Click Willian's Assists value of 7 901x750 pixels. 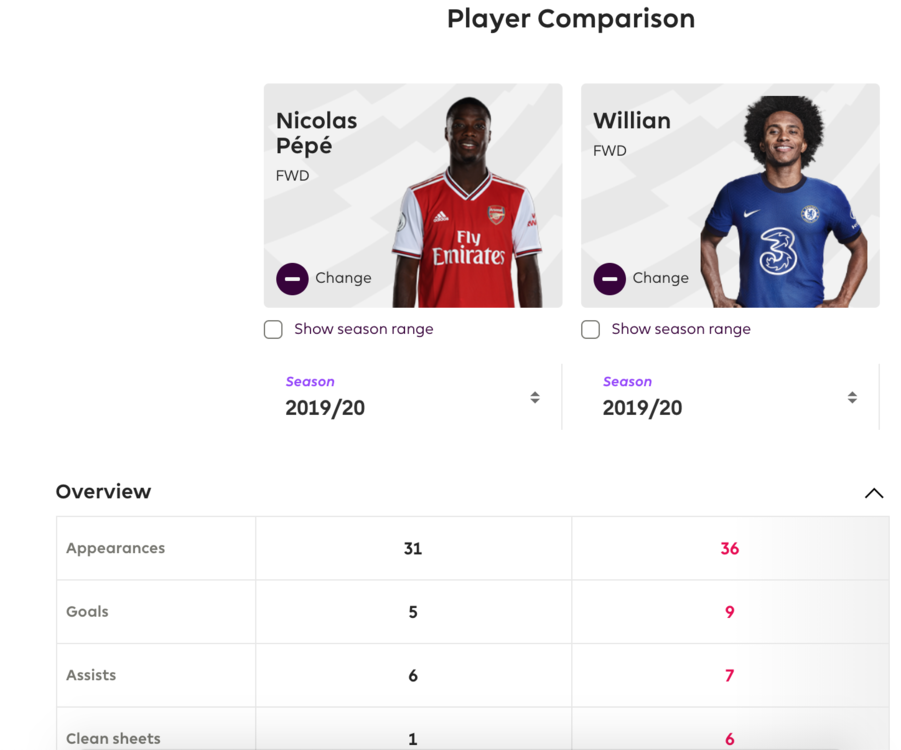(x=729, y=675)
